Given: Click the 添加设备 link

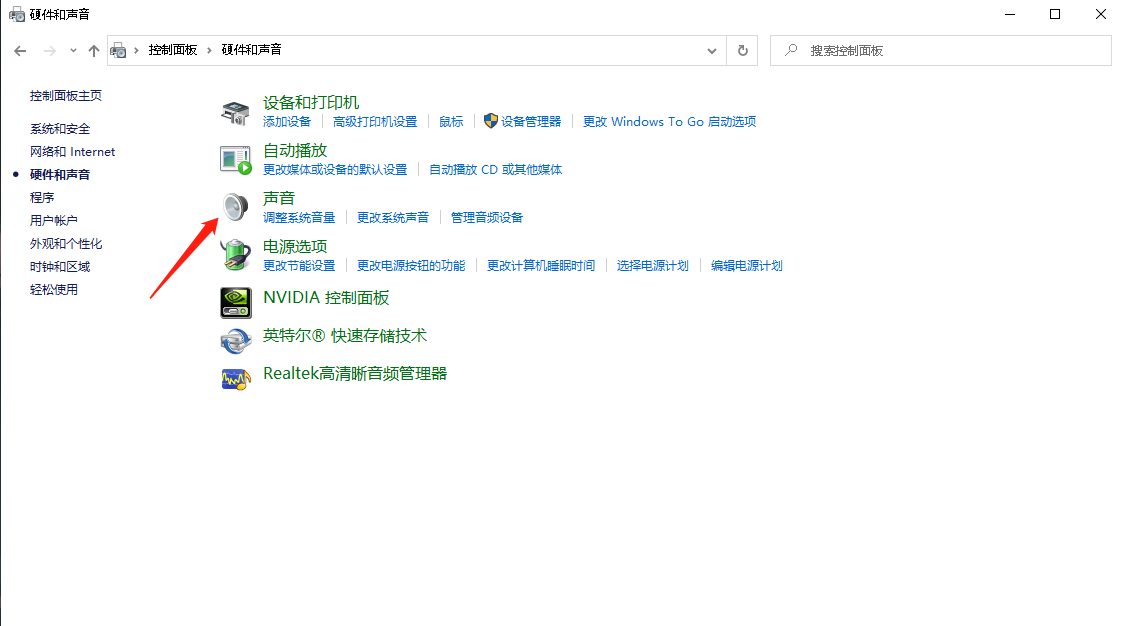Looking at the screenshot, I should pos(287,122).
